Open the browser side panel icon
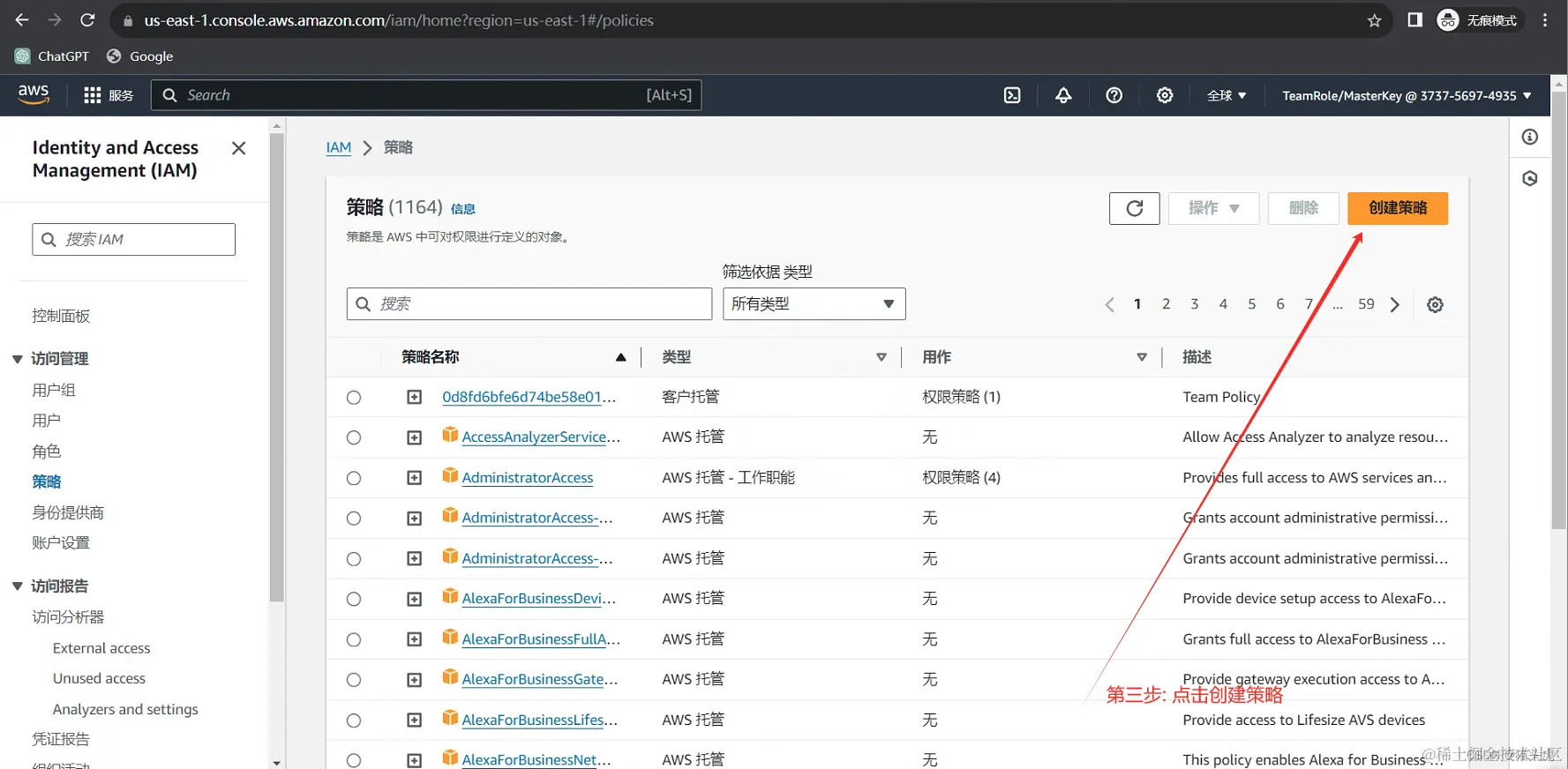 (x=1414, y=20)
